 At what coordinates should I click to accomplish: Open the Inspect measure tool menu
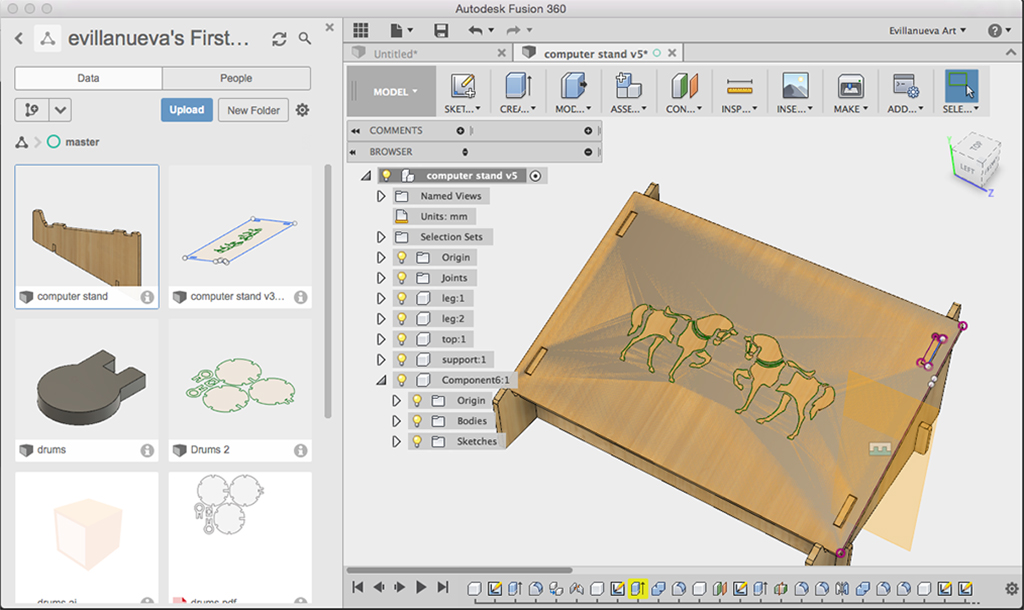click(x=739, y=92)
